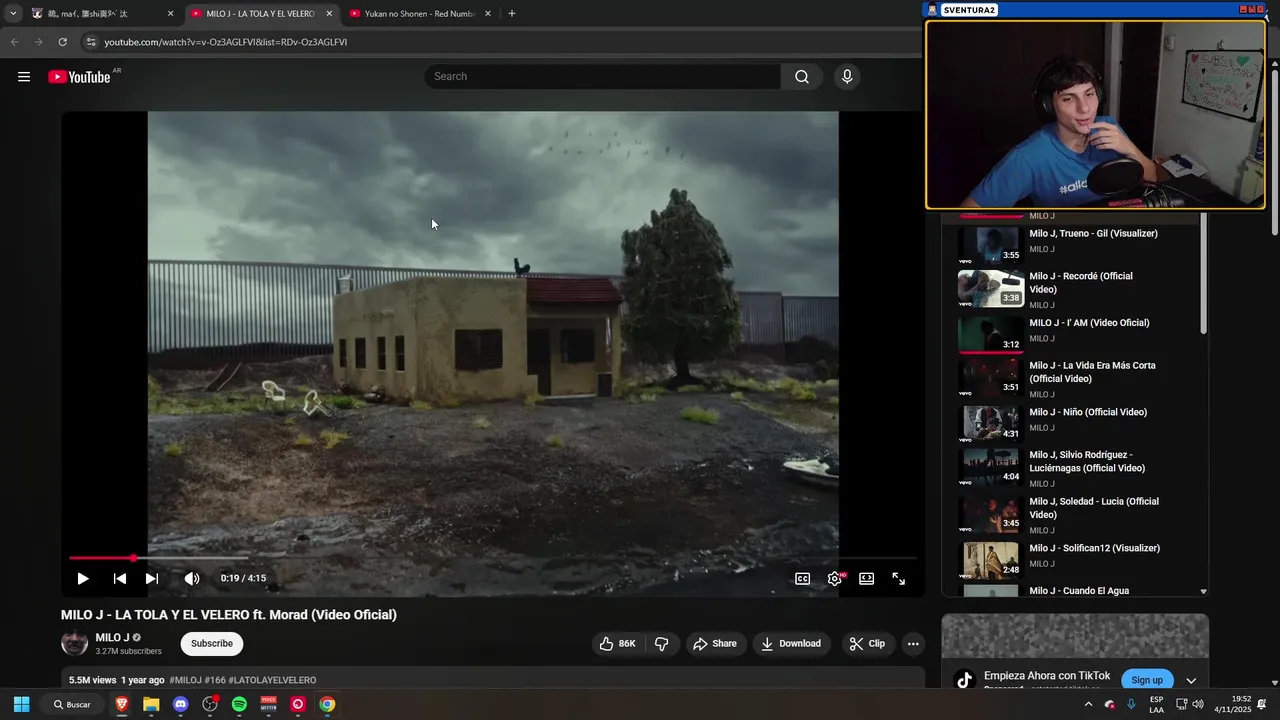Click the search magnifier button
This screenshot has height=720, width=1280.
point(802,77)
